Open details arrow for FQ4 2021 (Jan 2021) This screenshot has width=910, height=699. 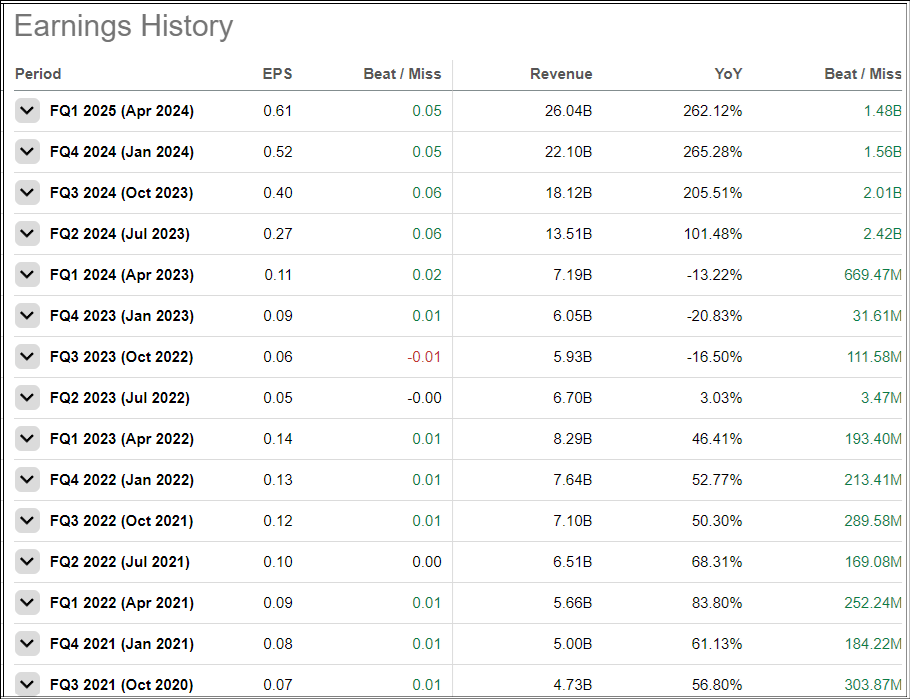(27, 644)
